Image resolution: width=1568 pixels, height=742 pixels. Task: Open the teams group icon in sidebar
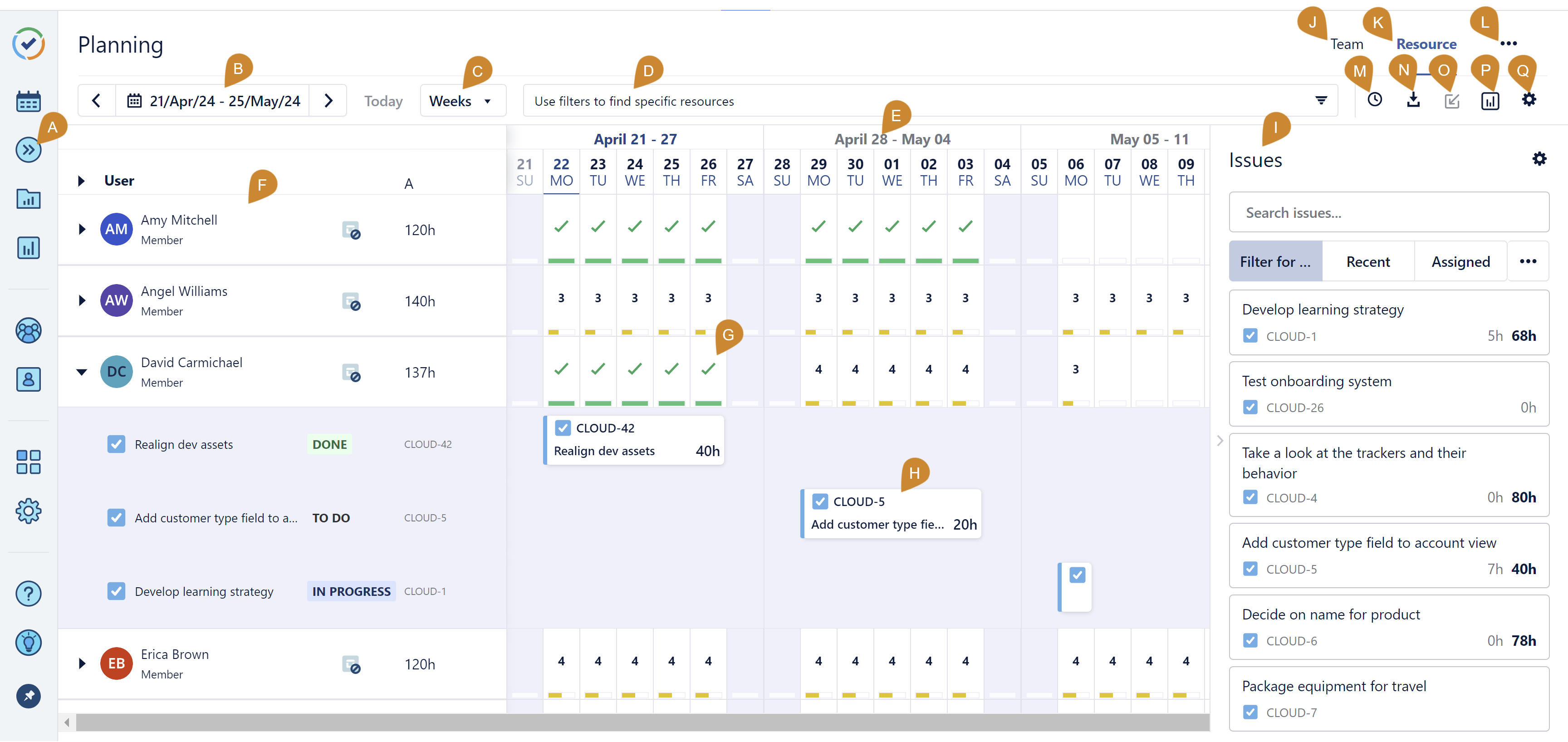pyautogui.click(x=29, y=330)
